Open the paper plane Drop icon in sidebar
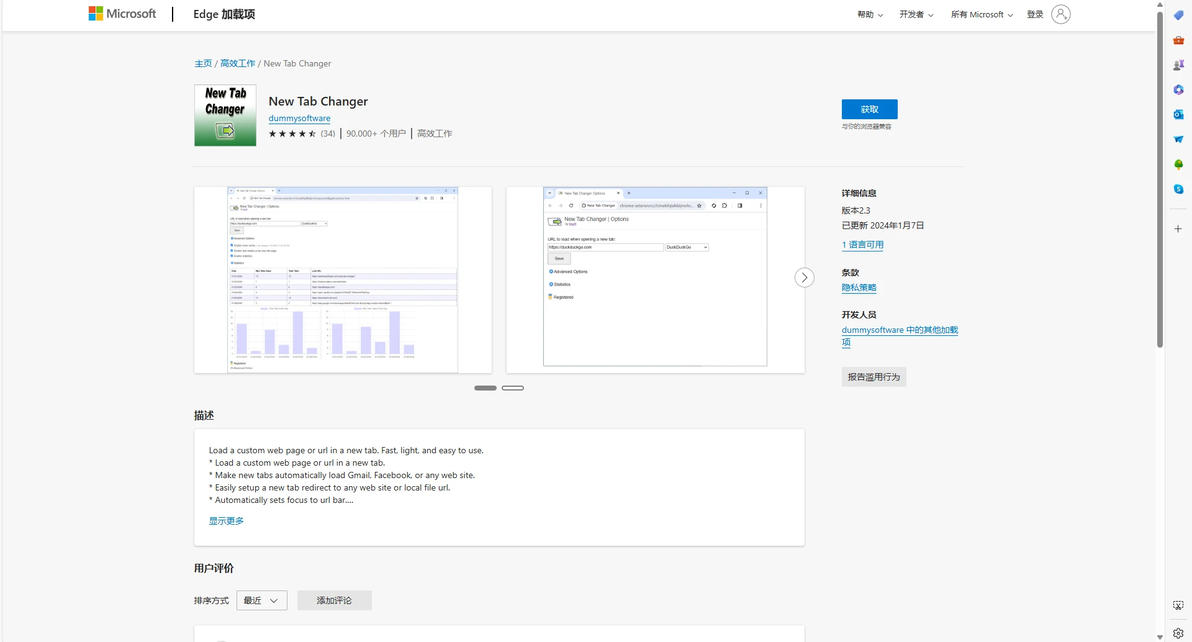The width and height of the screenshot is (1192, 642). click(1178, 140)
